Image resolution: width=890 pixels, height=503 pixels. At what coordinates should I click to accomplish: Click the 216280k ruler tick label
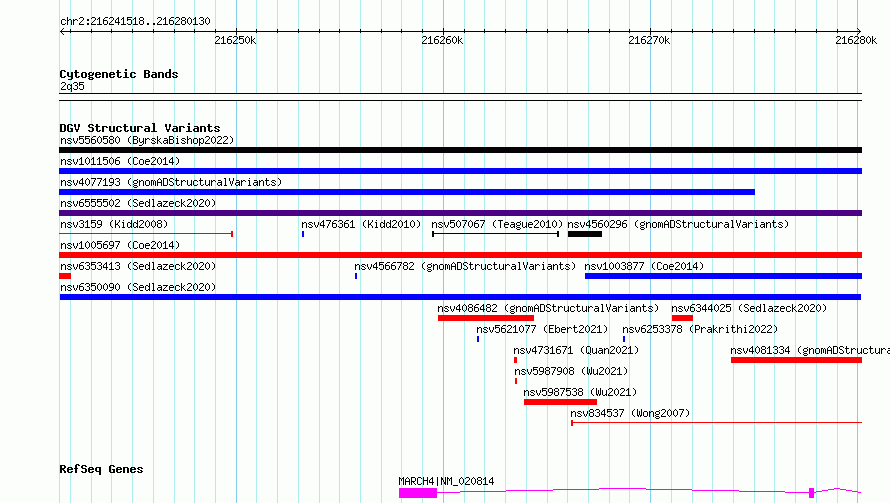856,40
